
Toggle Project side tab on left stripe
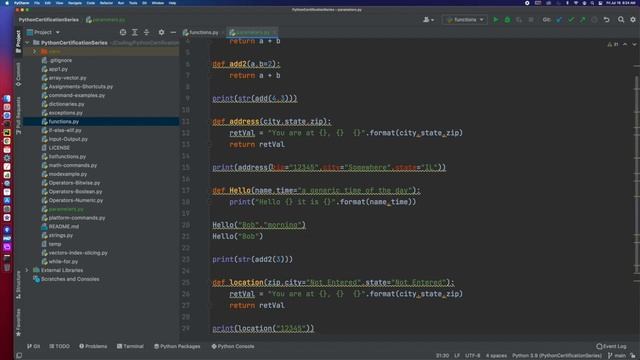[18, 41]
